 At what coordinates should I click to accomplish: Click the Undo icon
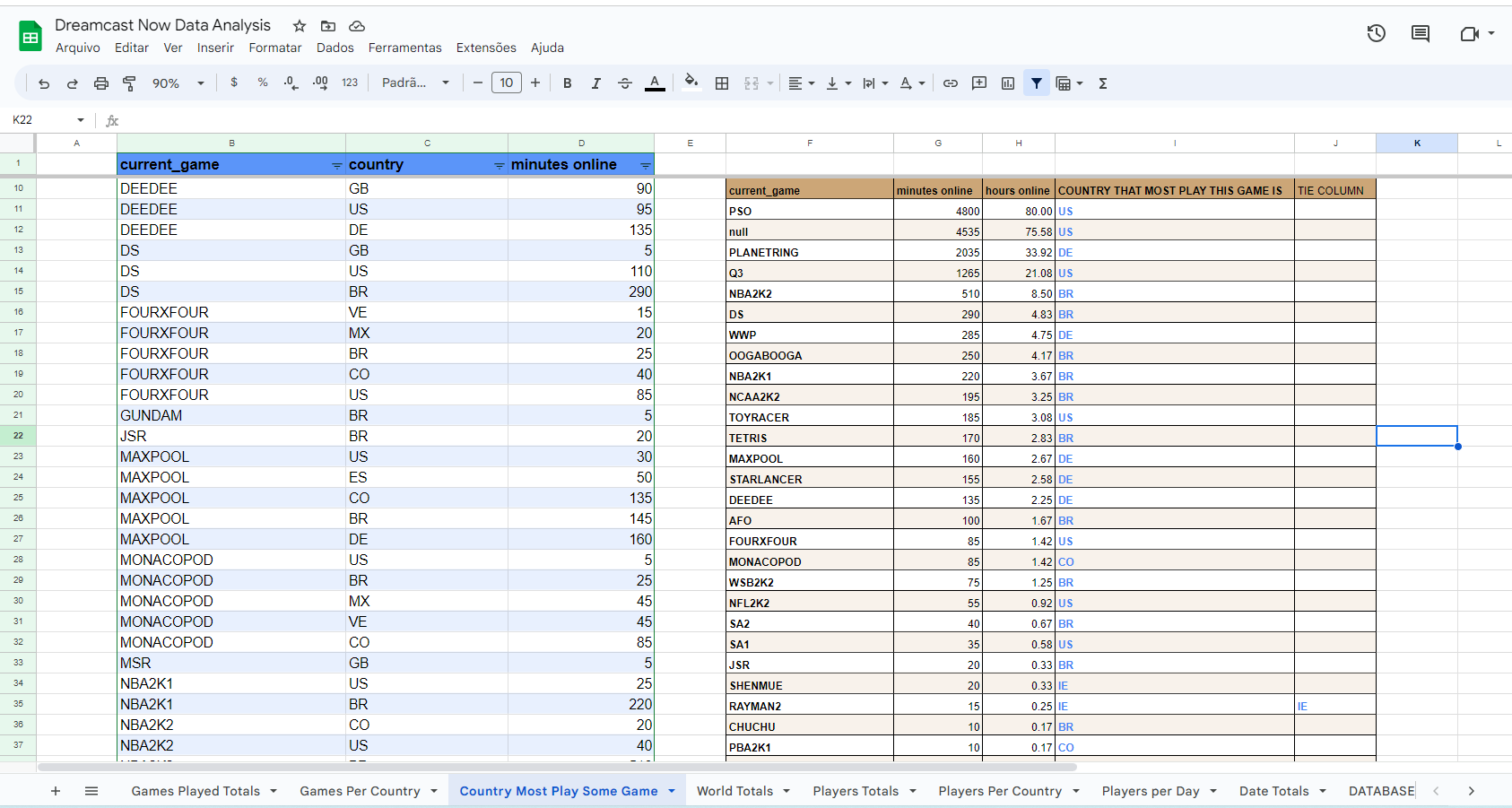point(44,83)
